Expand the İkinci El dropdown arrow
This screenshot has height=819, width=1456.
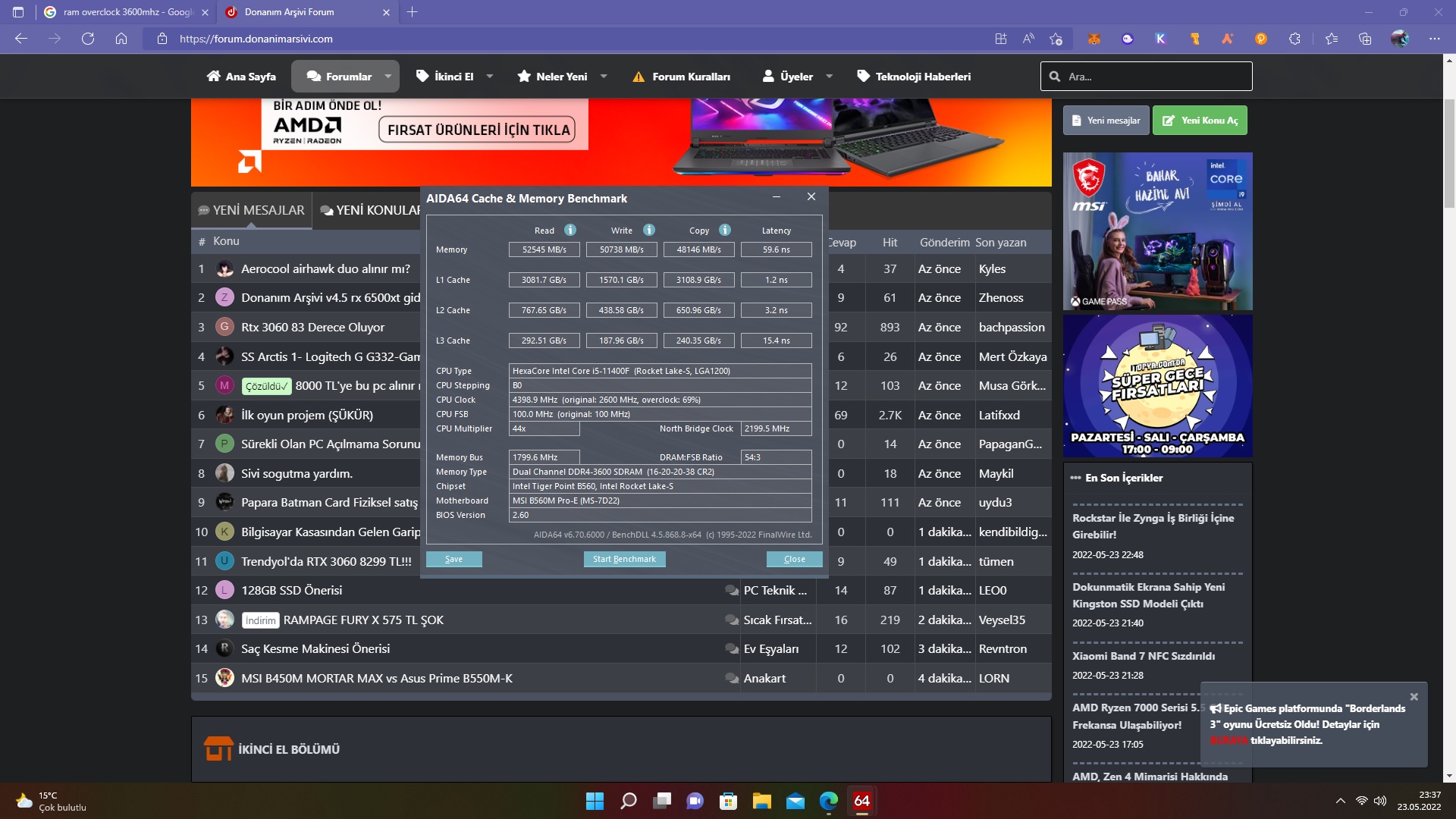[490, 77]
